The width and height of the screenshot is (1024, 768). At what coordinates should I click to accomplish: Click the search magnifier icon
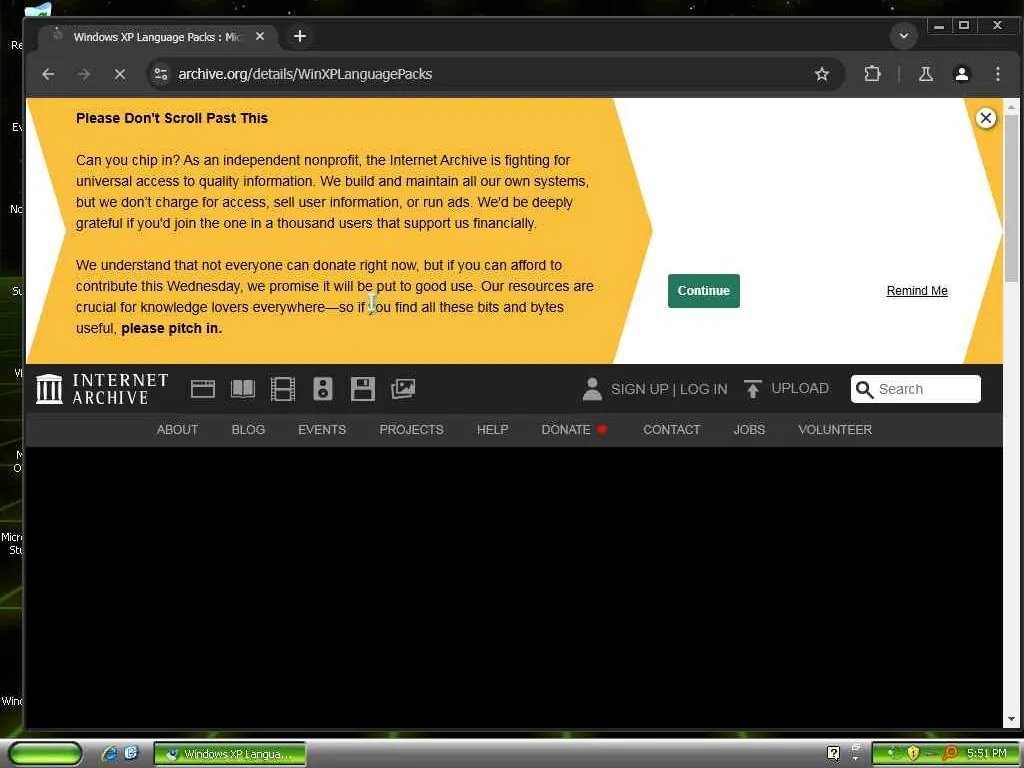point(864,390)
